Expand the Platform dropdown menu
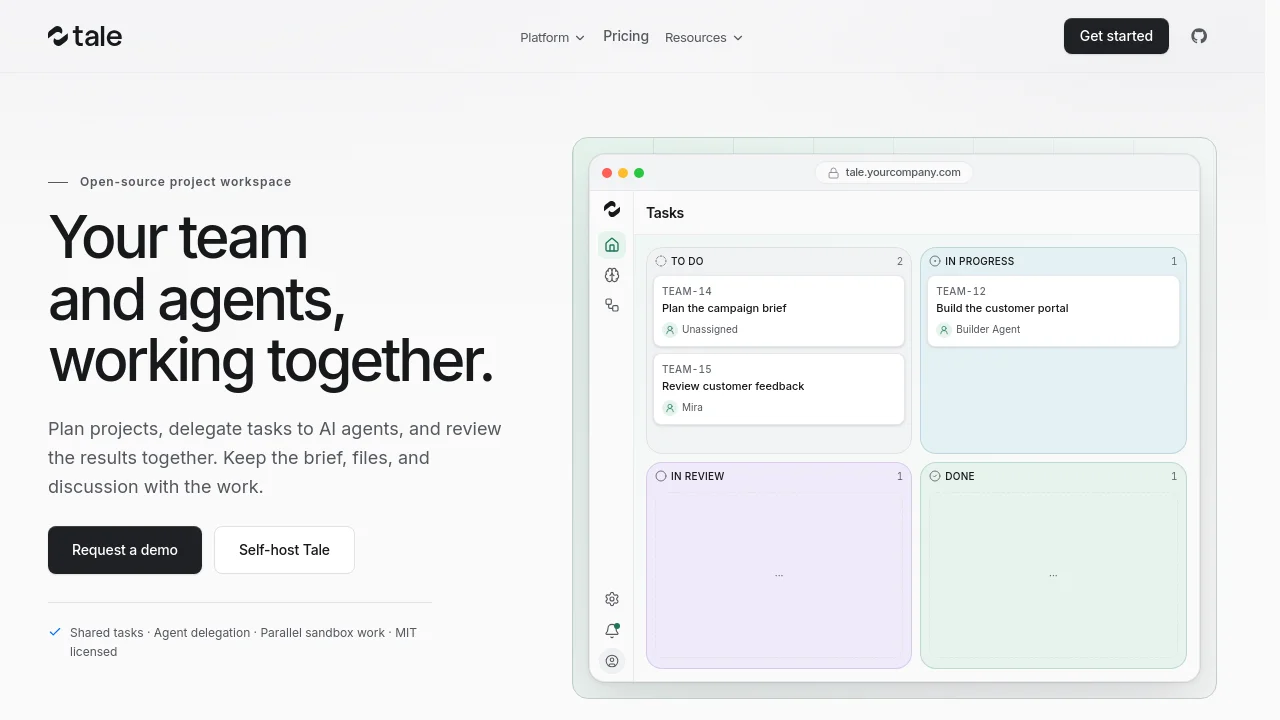The height and width of the screenshot is (720, 1280). coord(552,37)
